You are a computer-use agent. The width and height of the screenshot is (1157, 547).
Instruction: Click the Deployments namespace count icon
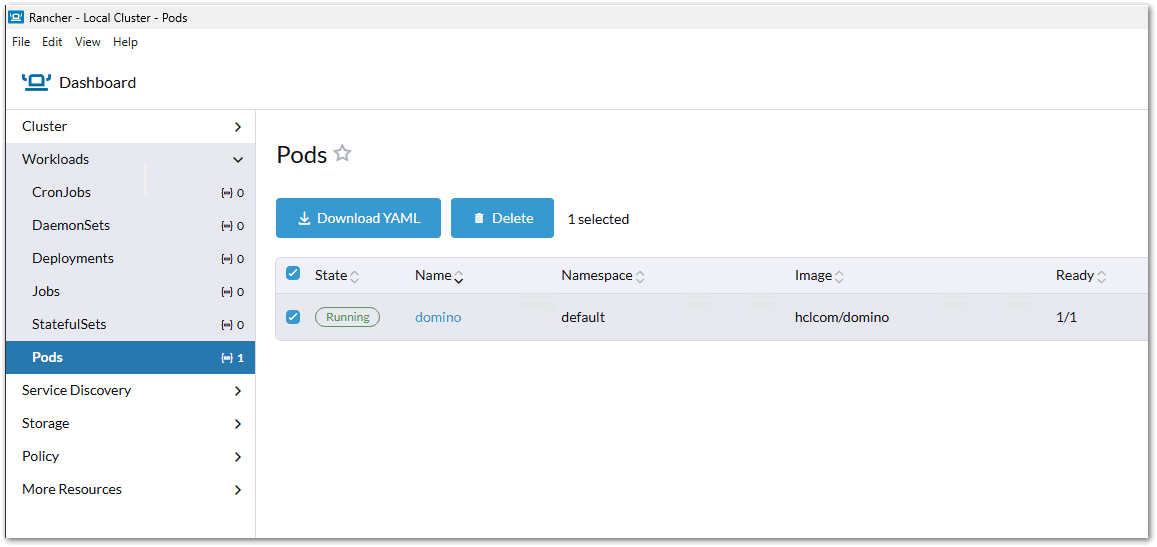(227, 259)
